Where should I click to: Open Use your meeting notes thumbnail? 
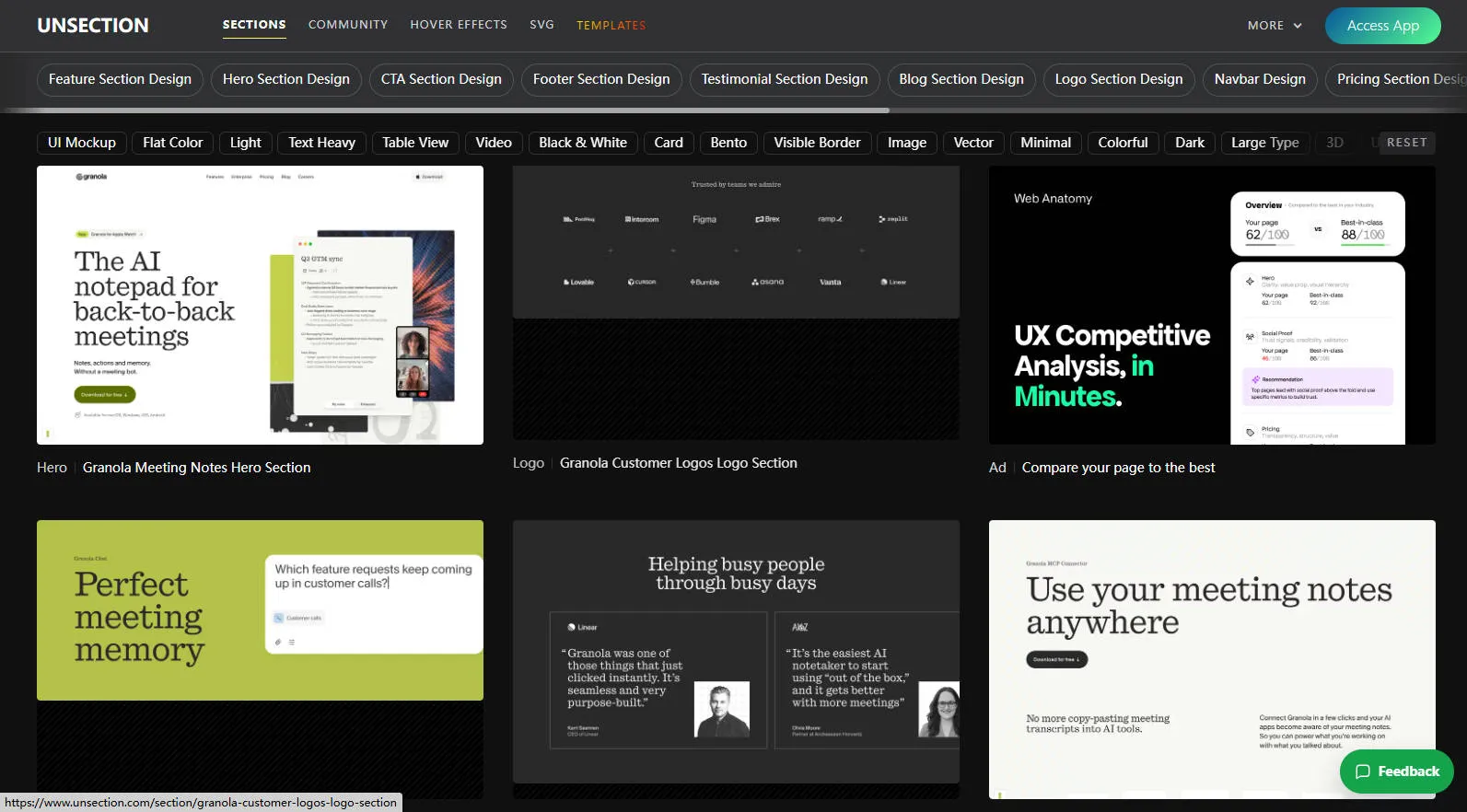tap(1212, 659)
